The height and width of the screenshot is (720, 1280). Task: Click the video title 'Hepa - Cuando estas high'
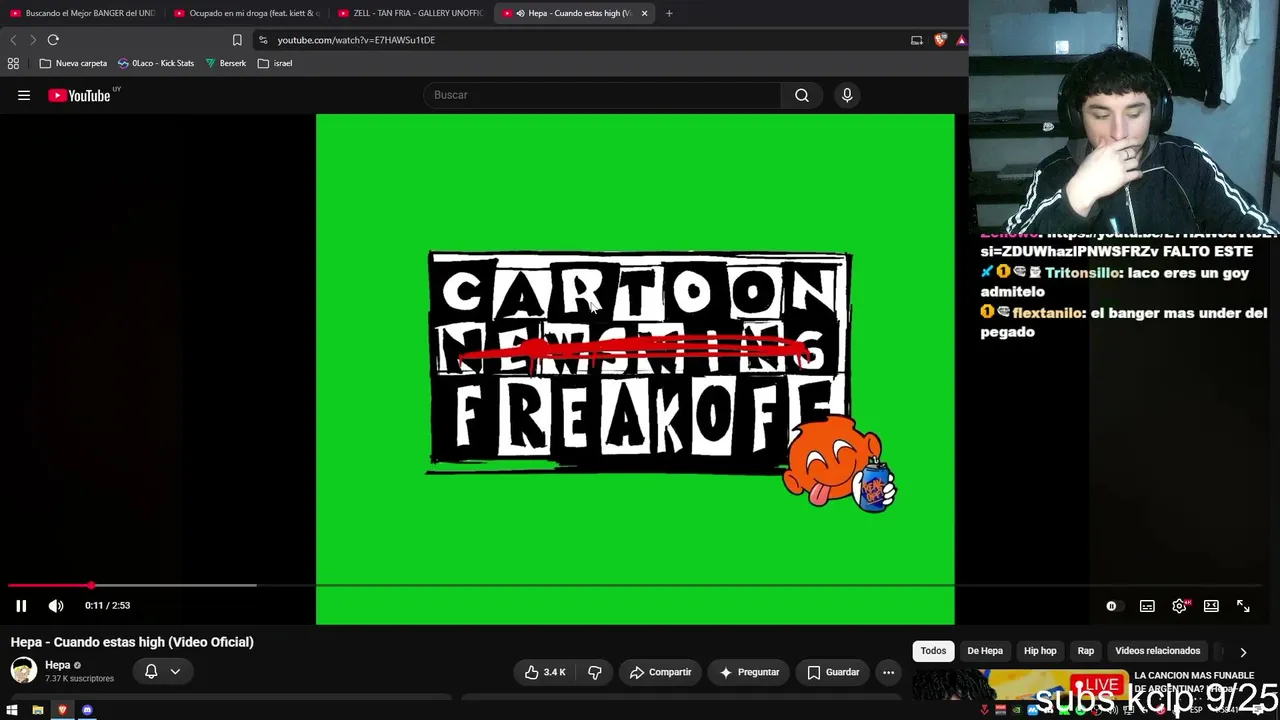132,642
